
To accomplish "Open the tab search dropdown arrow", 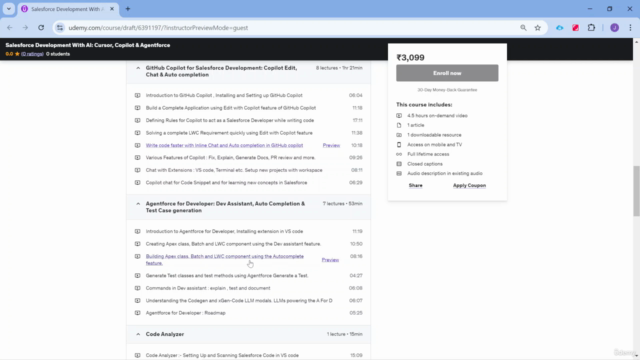I will tap(9, 9).
